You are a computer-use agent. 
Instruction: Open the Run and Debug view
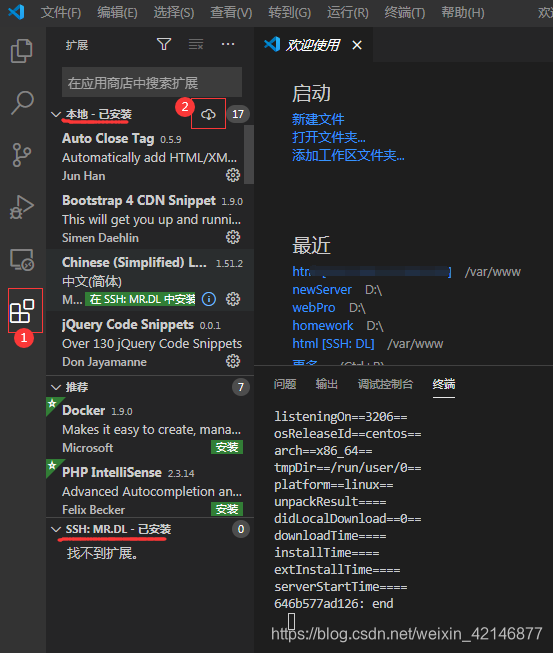click(x=22, y=207)
